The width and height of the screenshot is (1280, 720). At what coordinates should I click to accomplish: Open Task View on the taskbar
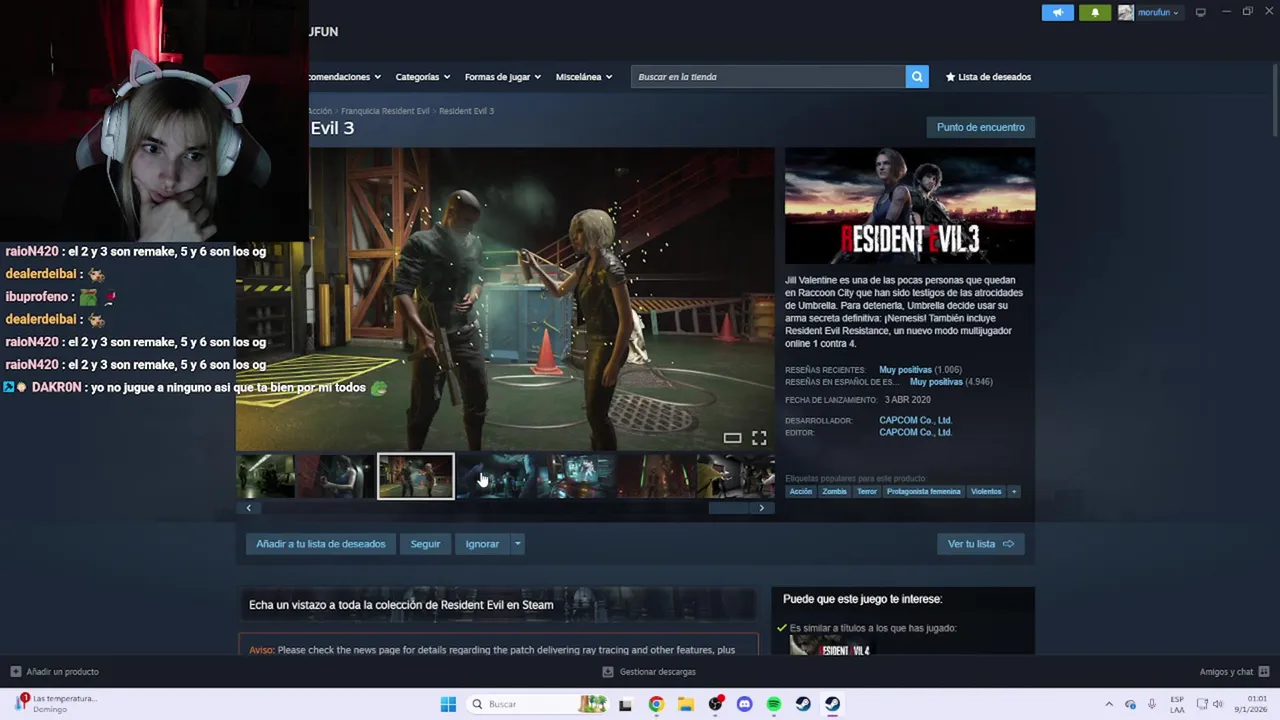coord(625,704)
